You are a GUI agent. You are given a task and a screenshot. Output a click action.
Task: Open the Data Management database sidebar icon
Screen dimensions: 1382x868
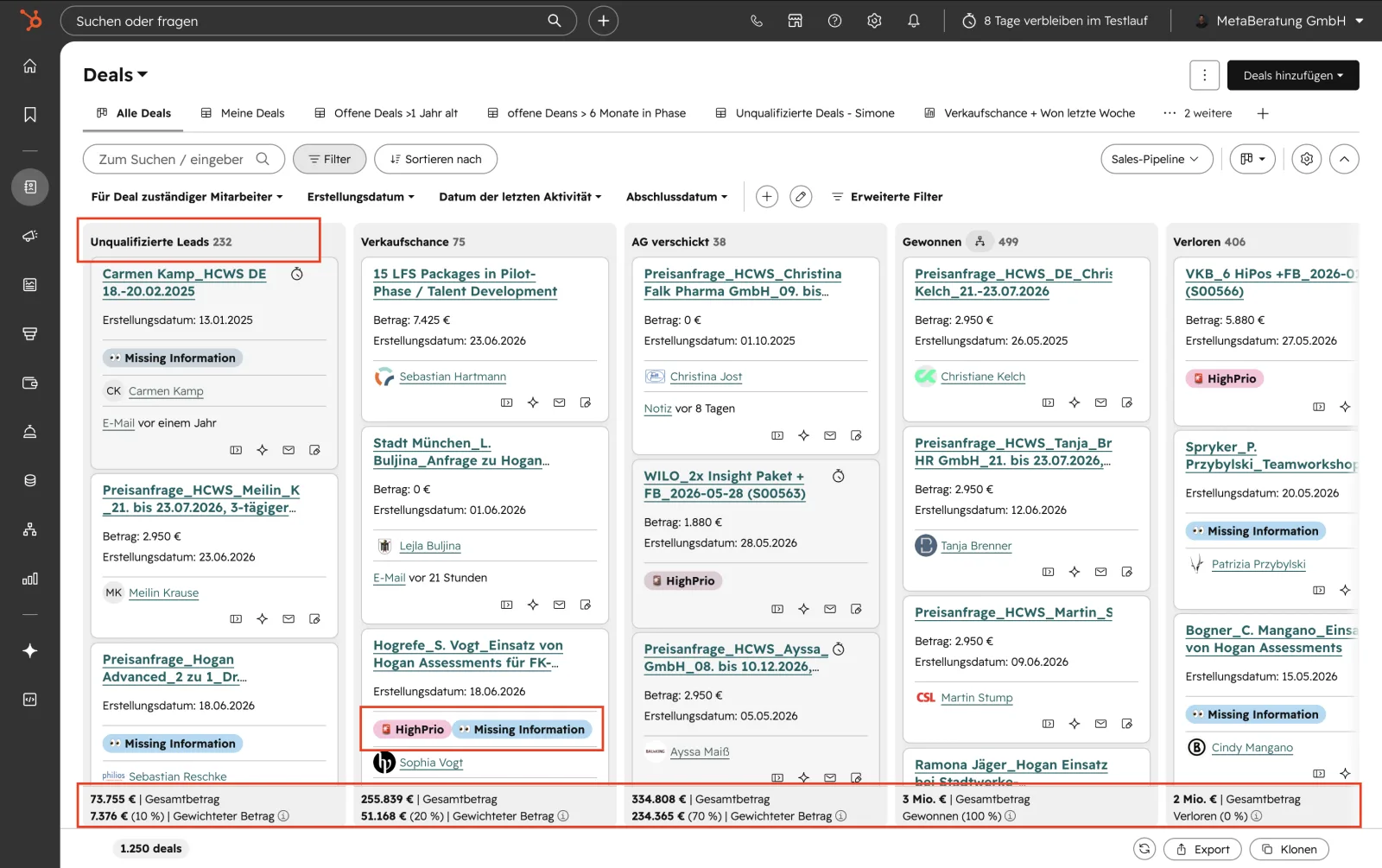pos(30,480)
